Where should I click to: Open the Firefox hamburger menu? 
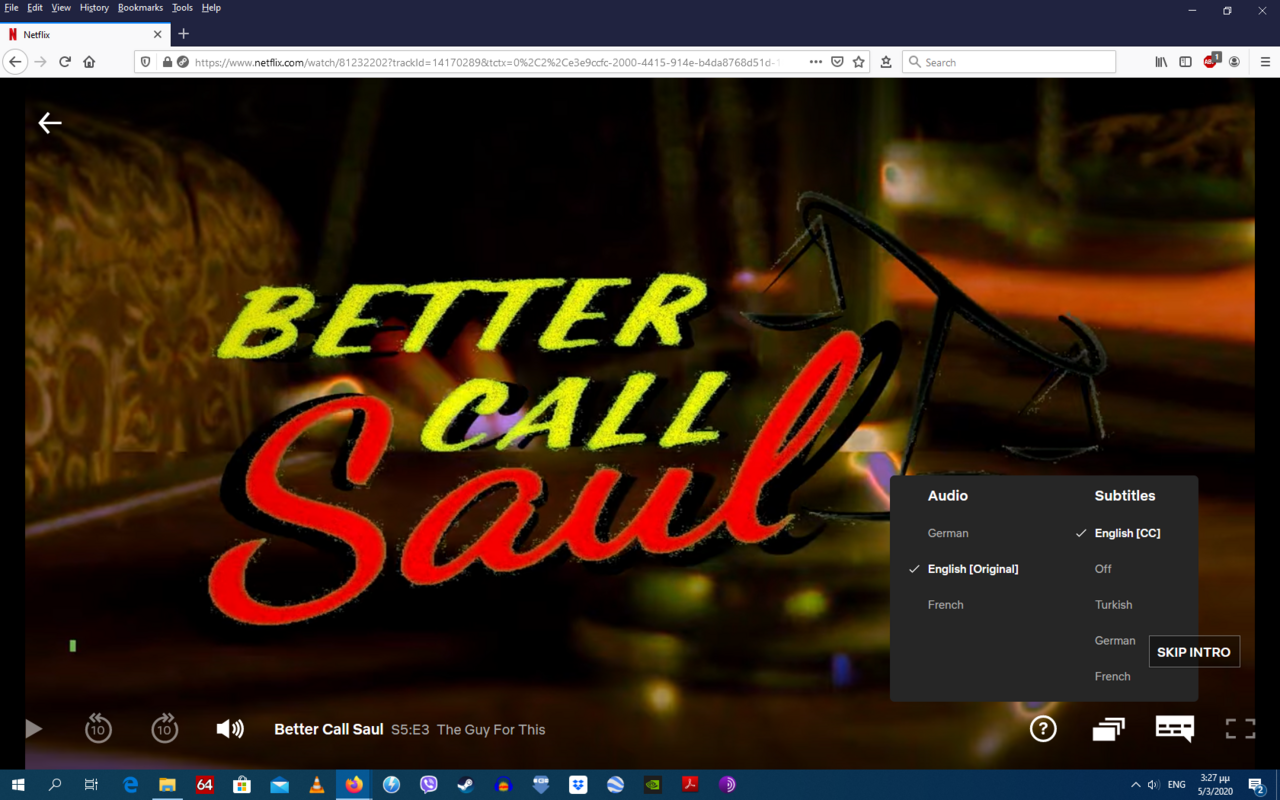click(1265, 62)
